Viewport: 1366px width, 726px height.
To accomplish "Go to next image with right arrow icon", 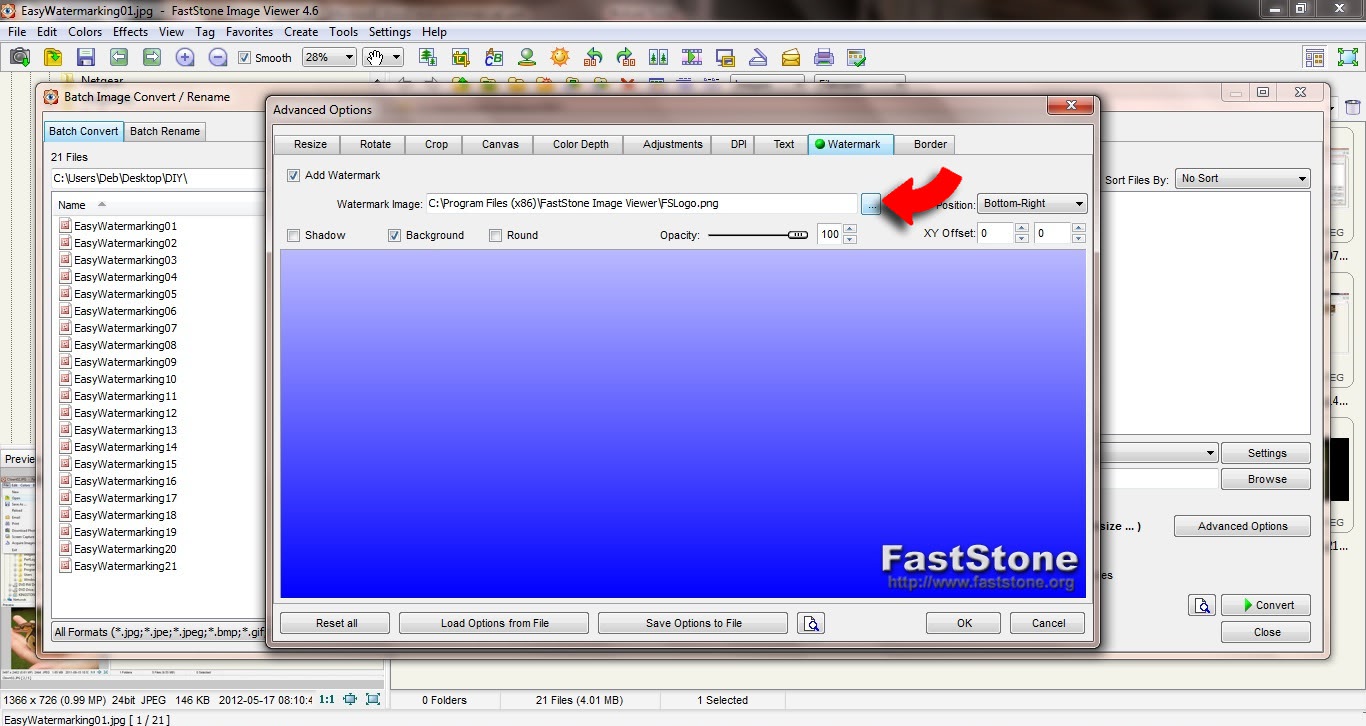I will pyautogui.click(x=151, y=57).
